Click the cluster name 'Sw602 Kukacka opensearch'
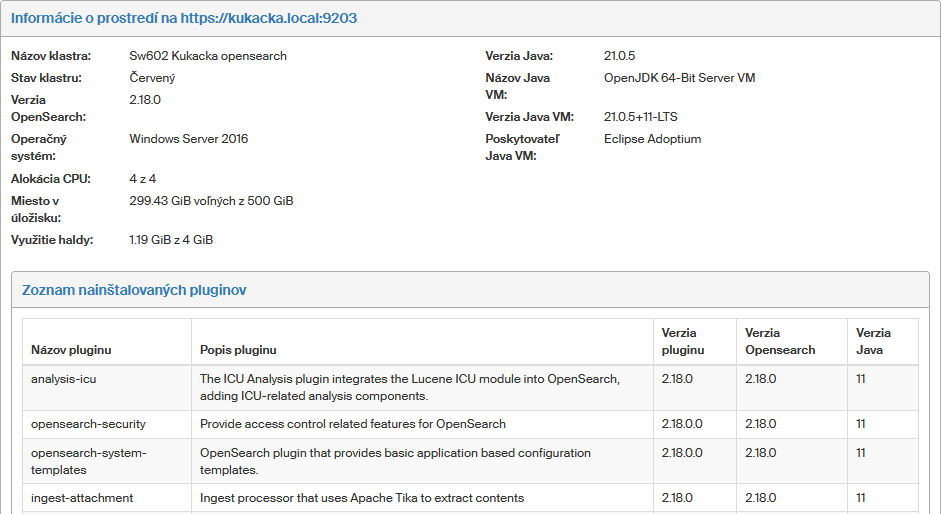Screen dimensions: 941x514 [208, 56]
